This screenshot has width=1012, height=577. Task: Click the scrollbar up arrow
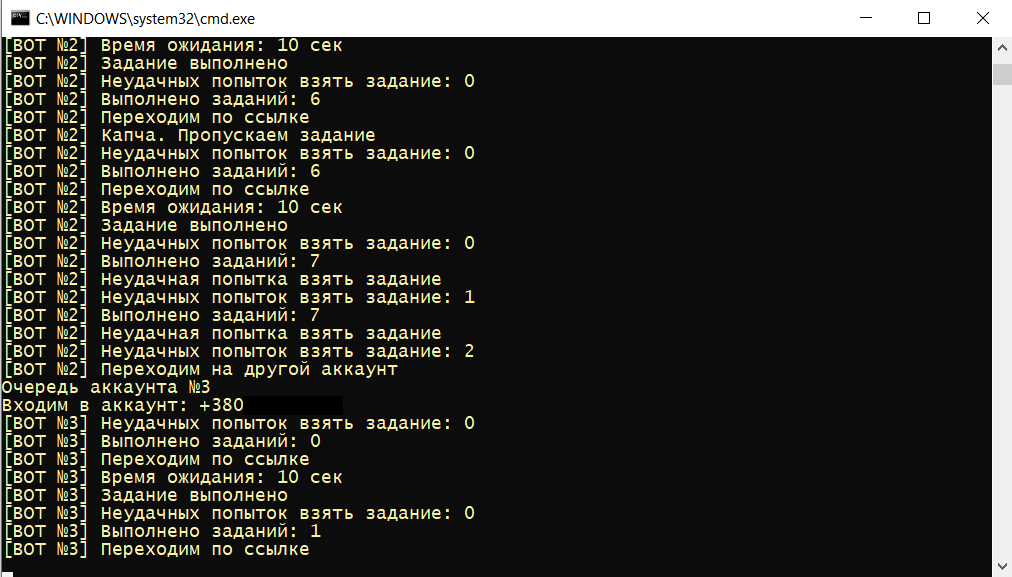(1002, 48)
